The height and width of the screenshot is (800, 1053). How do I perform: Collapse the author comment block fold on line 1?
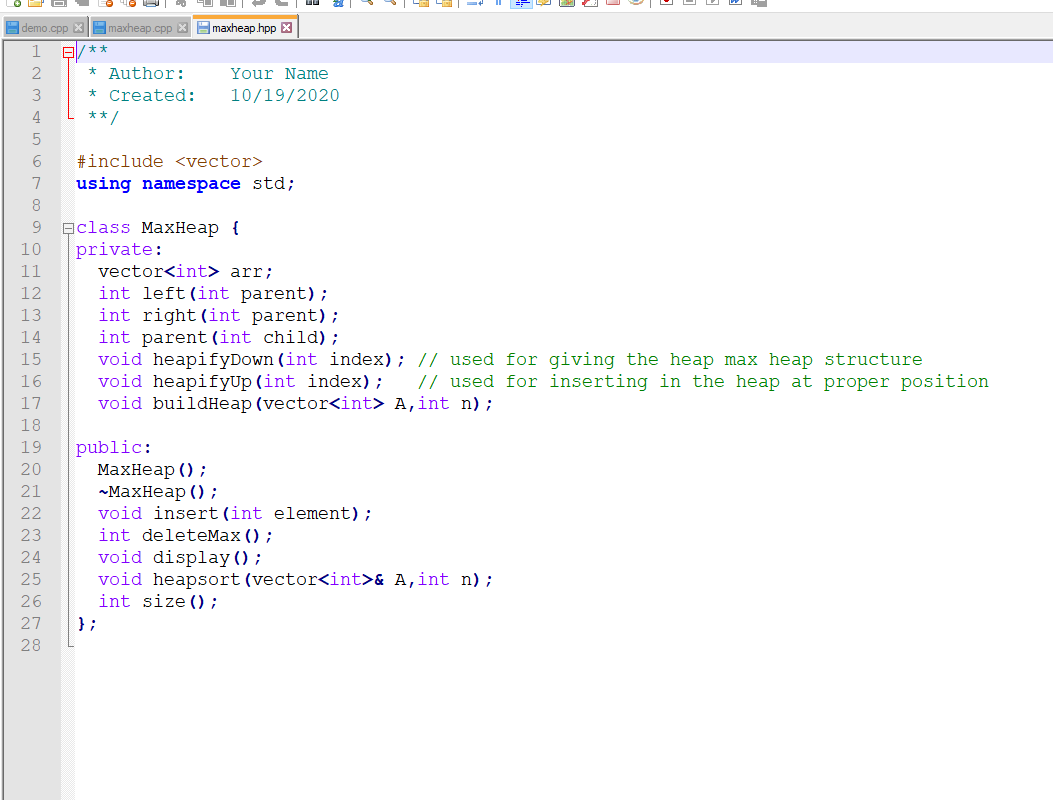[x=67, y=50]
